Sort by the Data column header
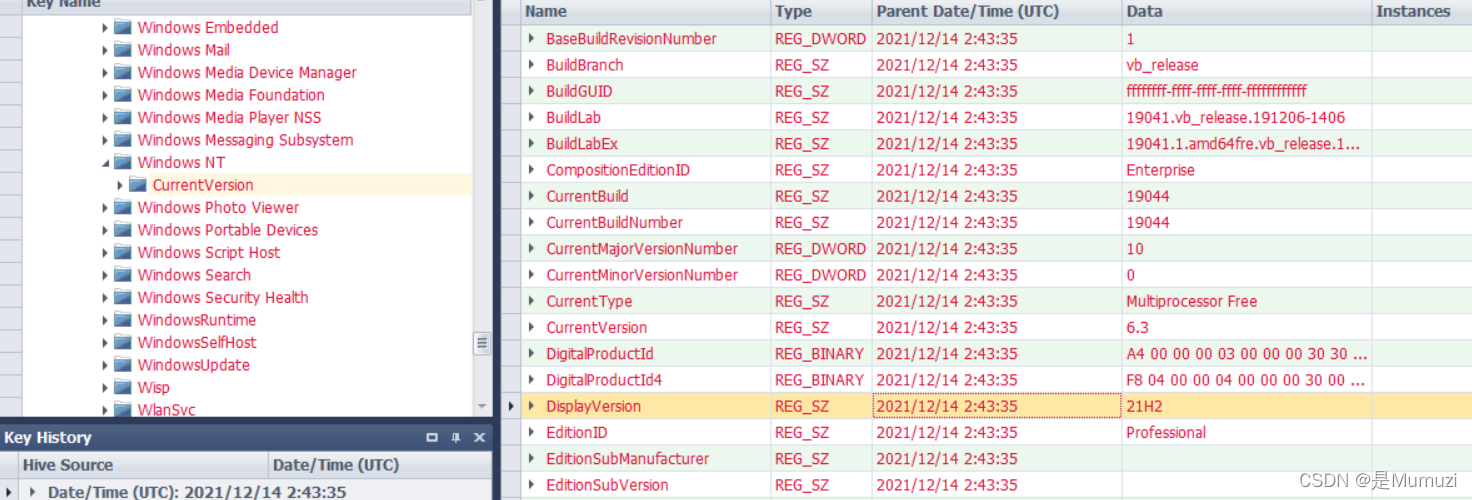1472x500 pixels. point(1247,12)
